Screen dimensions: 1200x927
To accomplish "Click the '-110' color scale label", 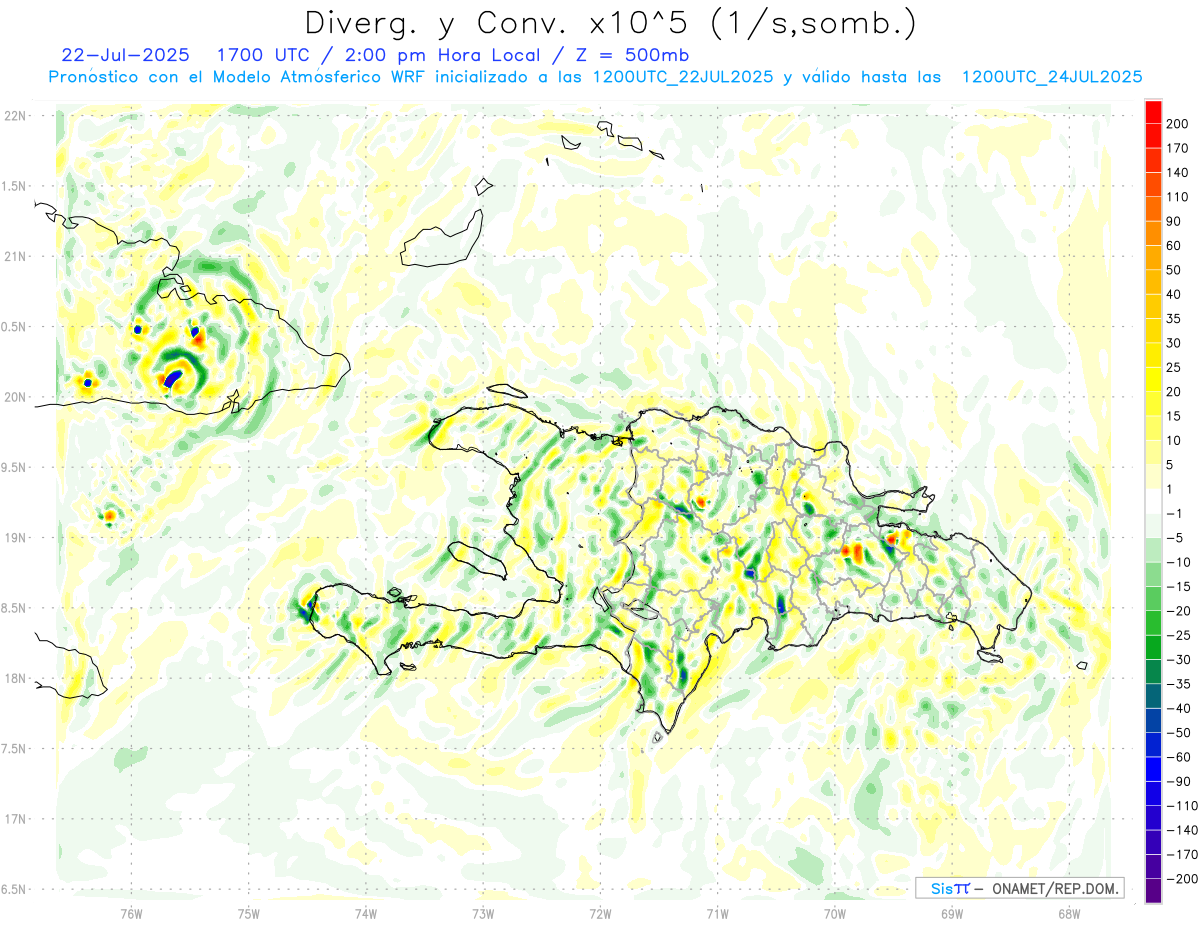I will pyautogui.click(x=1182, y=806).
